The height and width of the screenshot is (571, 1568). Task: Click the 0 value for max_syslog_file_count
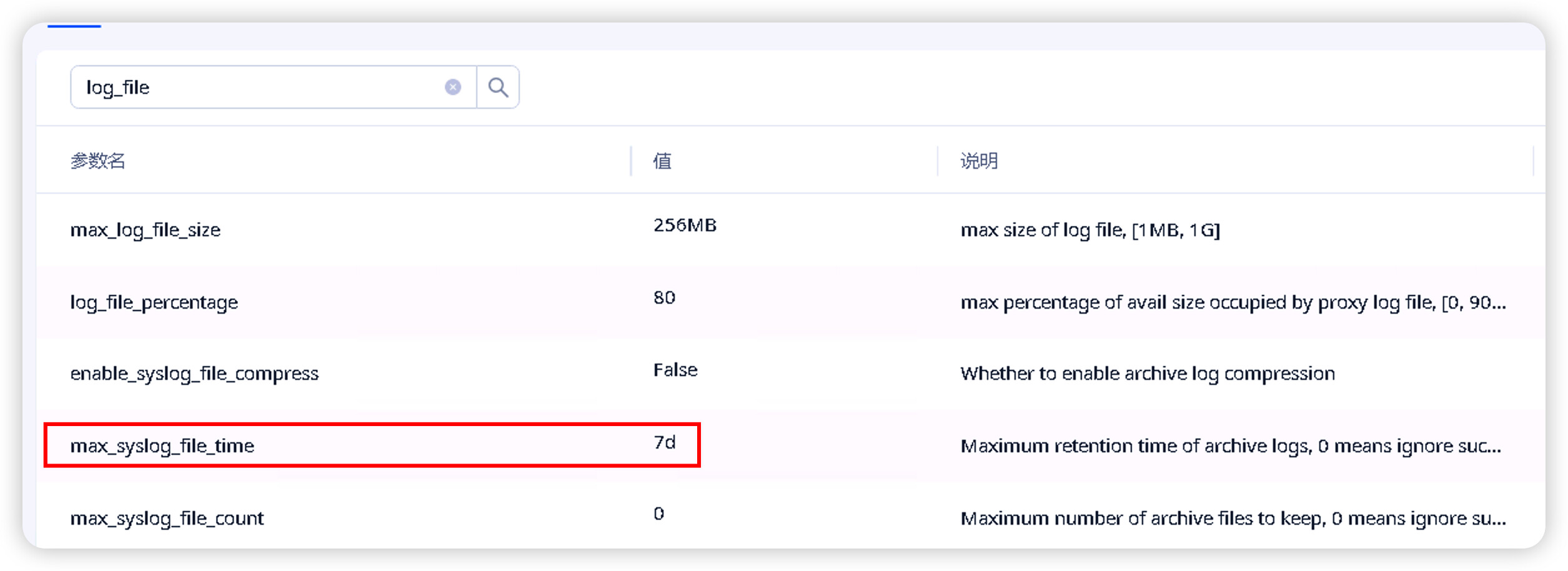(x=658, y=514)
